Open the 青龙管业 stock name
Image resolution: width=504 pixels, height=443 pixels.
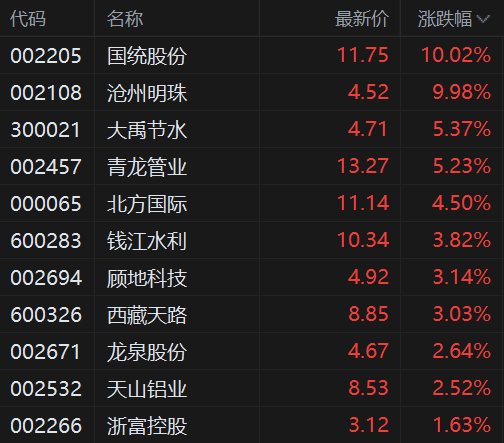(147, 167)
